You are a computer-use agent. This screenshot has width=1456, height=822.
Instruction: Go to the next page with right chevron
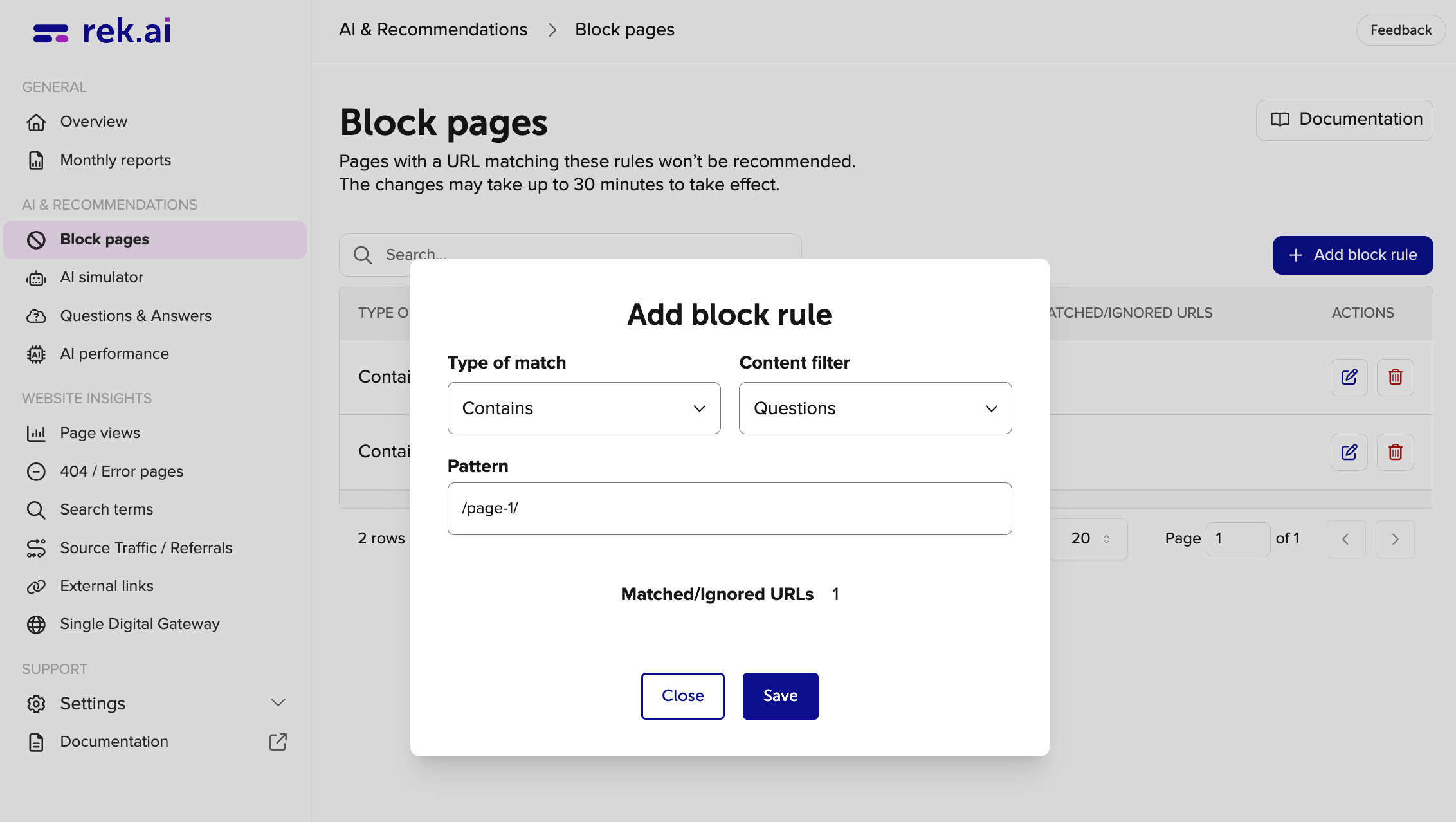[1394, 539]
